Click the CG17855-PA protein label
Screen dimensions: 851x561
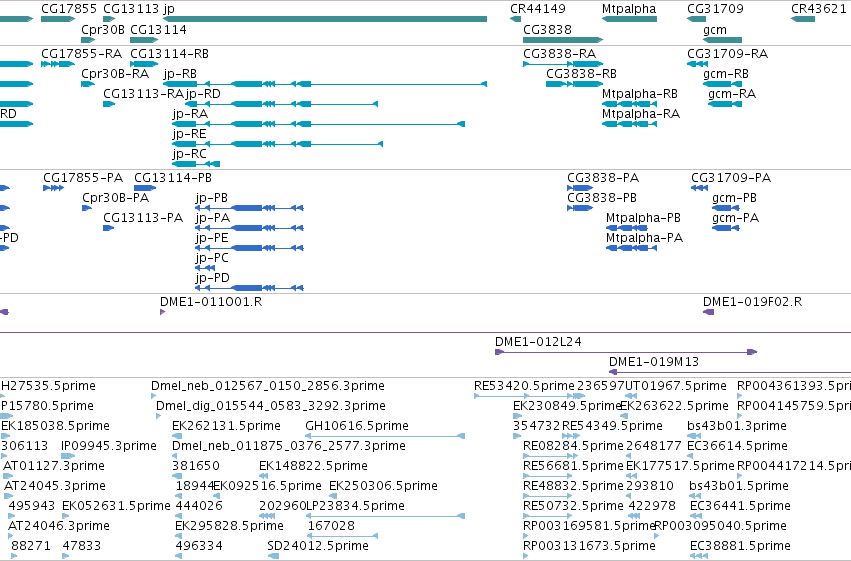(x=83, y=178)
